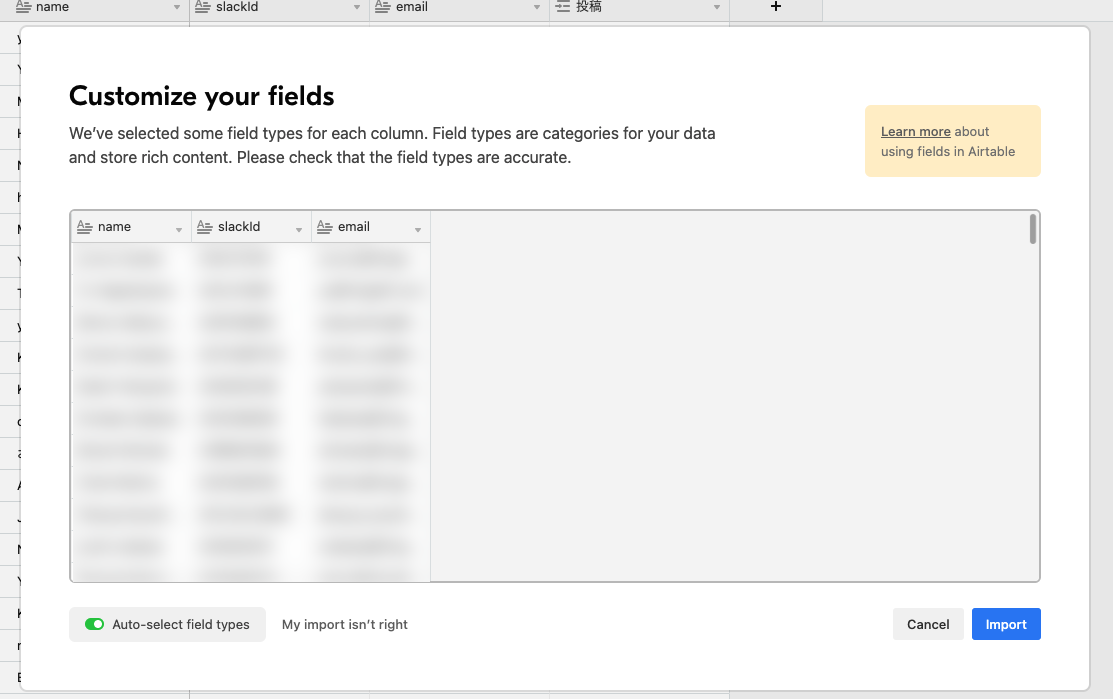This screenshot has width=1113, height=699.
Task: Open slackId column dropdown in background table
Action: click(x=357, y=7)
